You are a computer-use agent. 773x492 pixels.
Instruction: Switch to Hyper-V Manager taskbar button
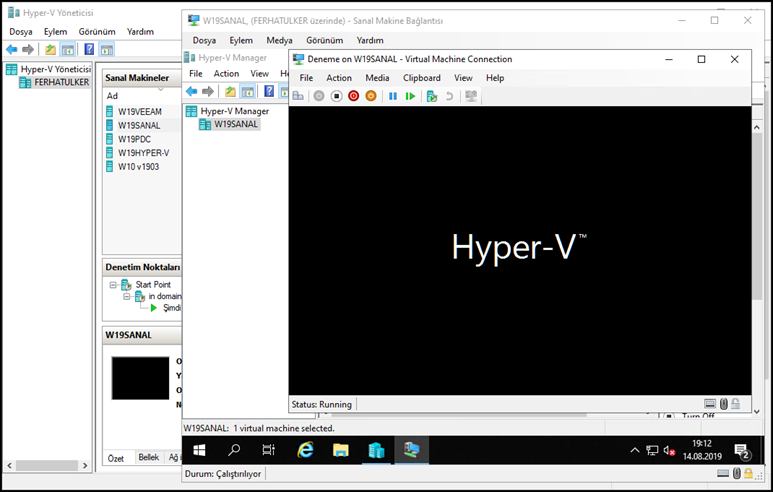click(x=376, y=450)
